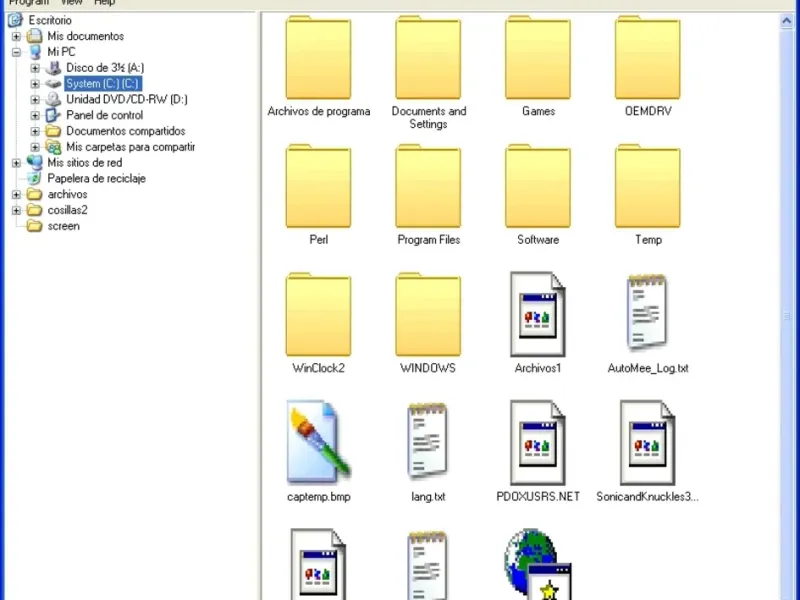Select the cosillas2 folder in tree
800x600 pixels.
click(x=67, y=210)
